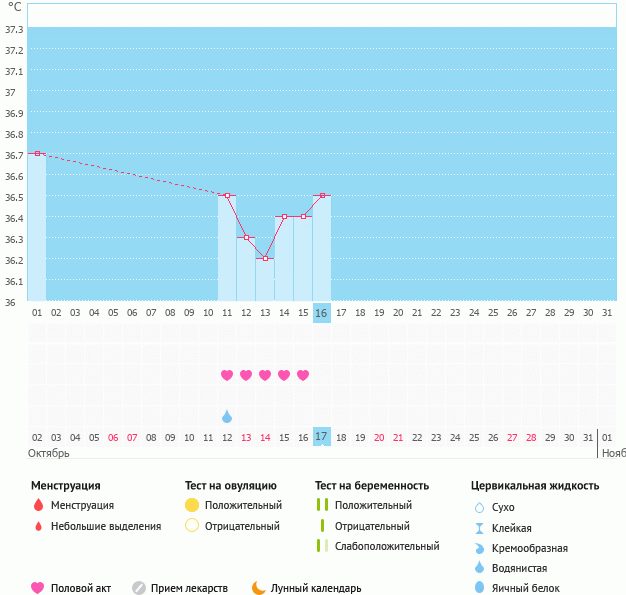Select the yellow Положительный ovulation test icon
Image resolution: width=626 pixels, height=595 pixels.
click(x=193, y=506)
